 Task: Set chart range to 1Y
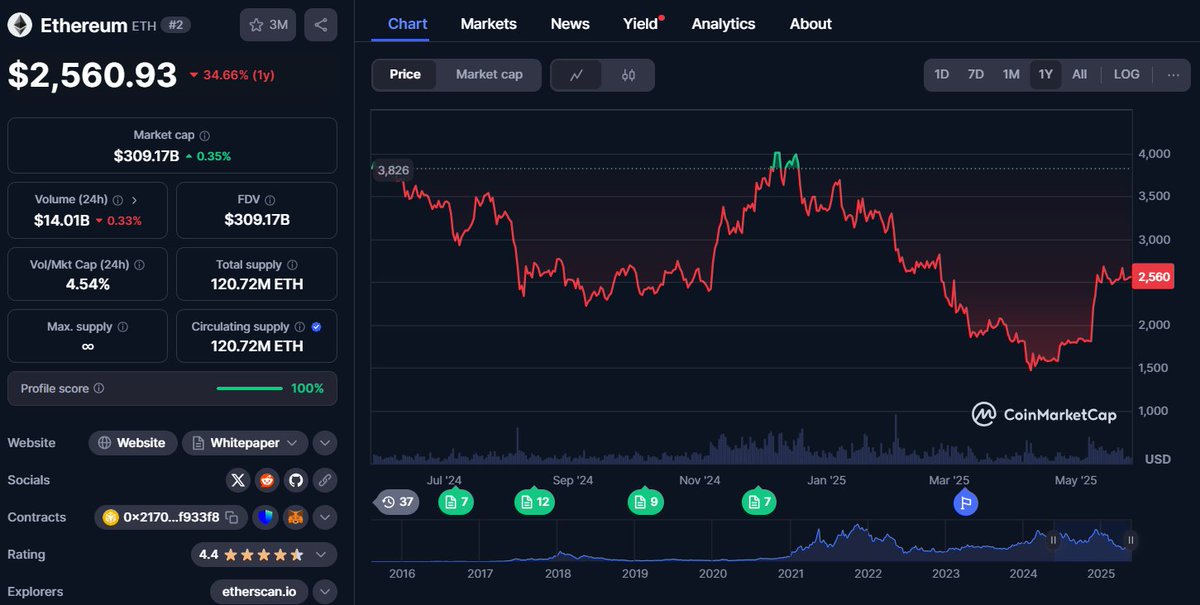1046,75
